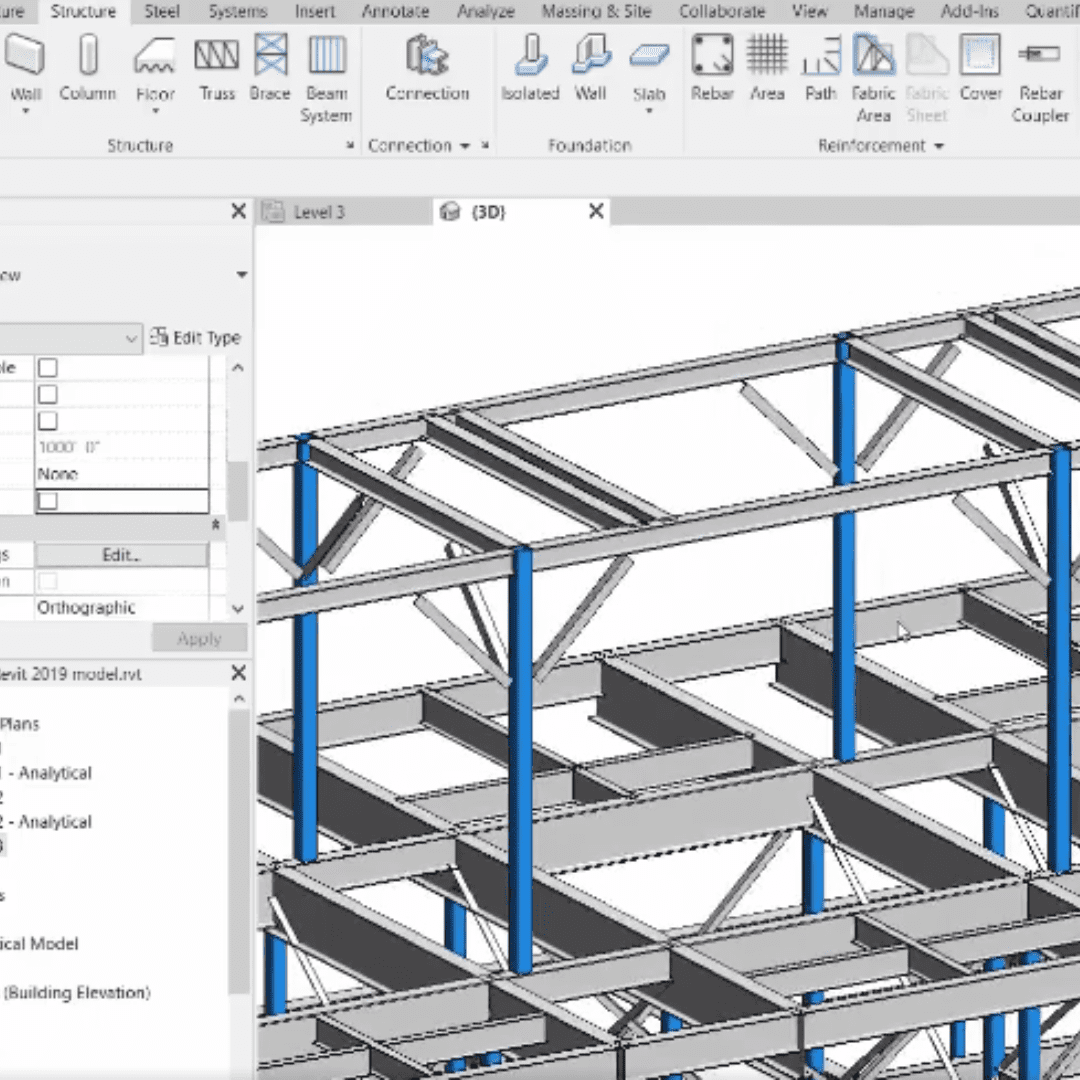Select the Area reinforcement tool
The width and height of the screenshot is (1080, 1080).
767,69
